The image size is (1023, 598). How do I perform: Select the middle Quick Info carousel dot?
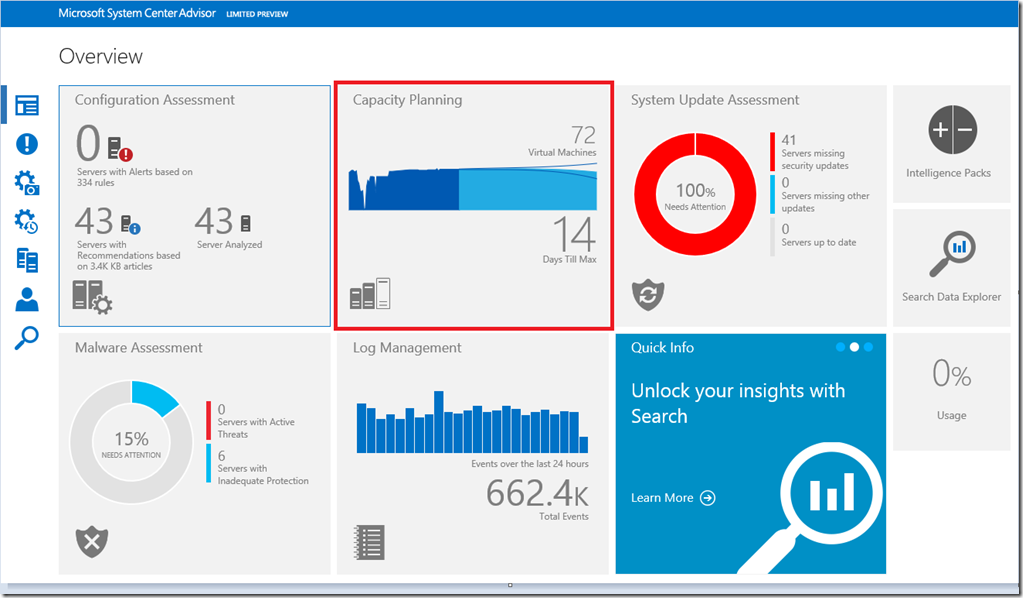(x=854, y=347)
